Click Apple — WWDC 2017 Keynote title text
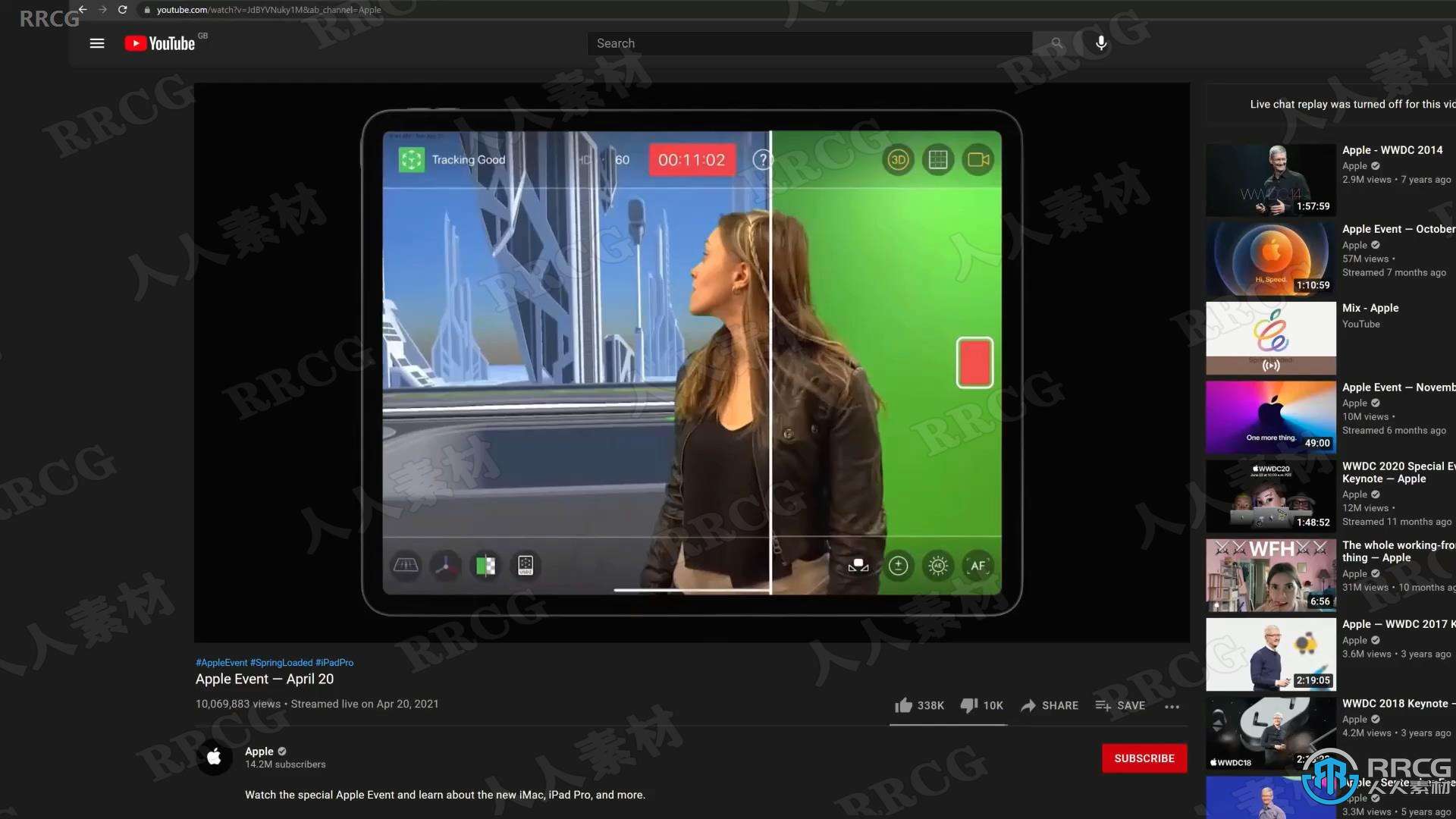Image resolution: width=1456 pixels, height=819 pixels. tap(1398, 624)
